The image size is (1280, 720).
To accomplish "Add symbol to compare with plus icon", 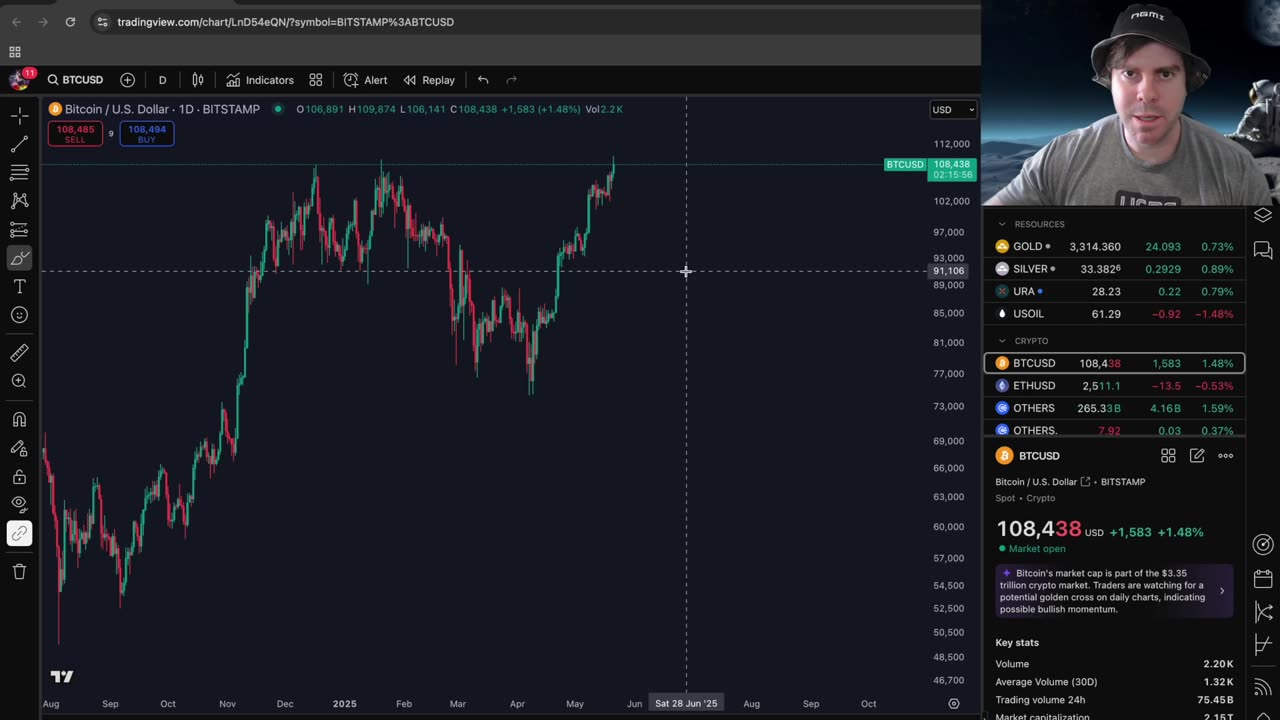I will click(x=127, y=80).
